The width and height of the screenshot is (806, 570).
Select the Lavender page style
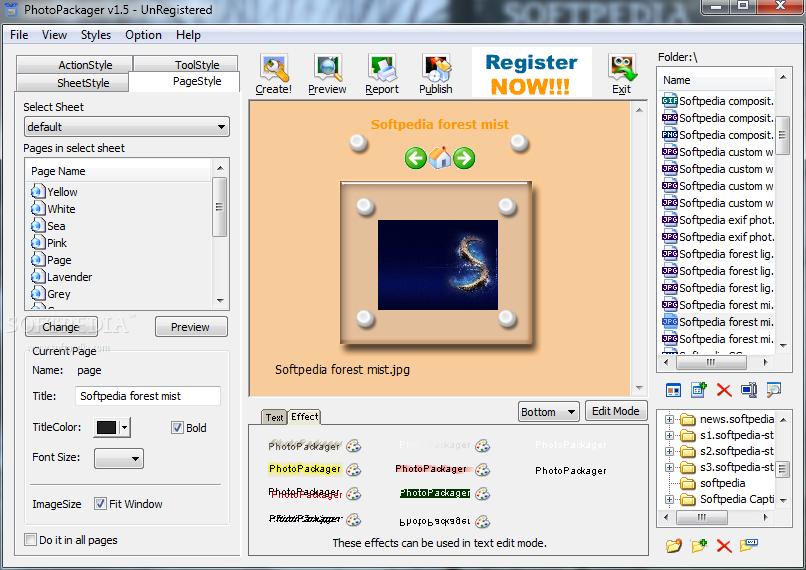[62, 277]
